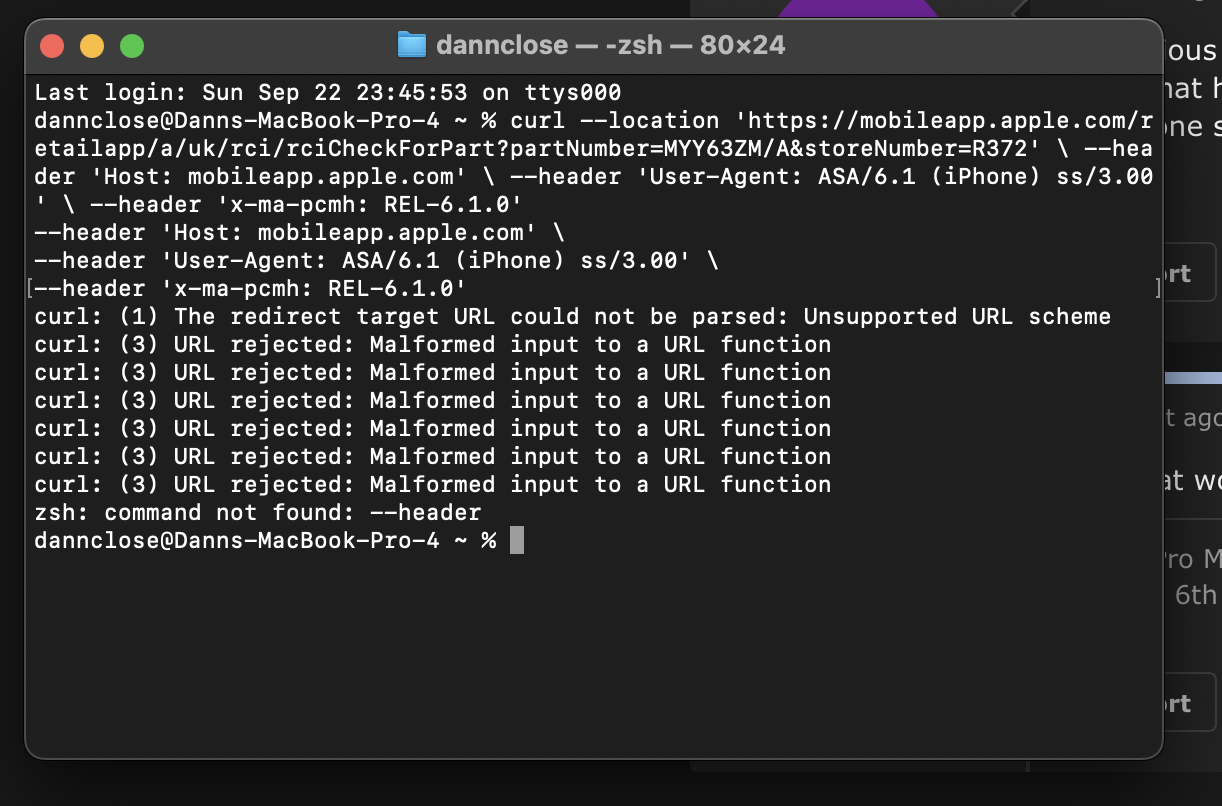
Task: Click the gray cursor block at the prompt
Action: (x=517, y=540)
